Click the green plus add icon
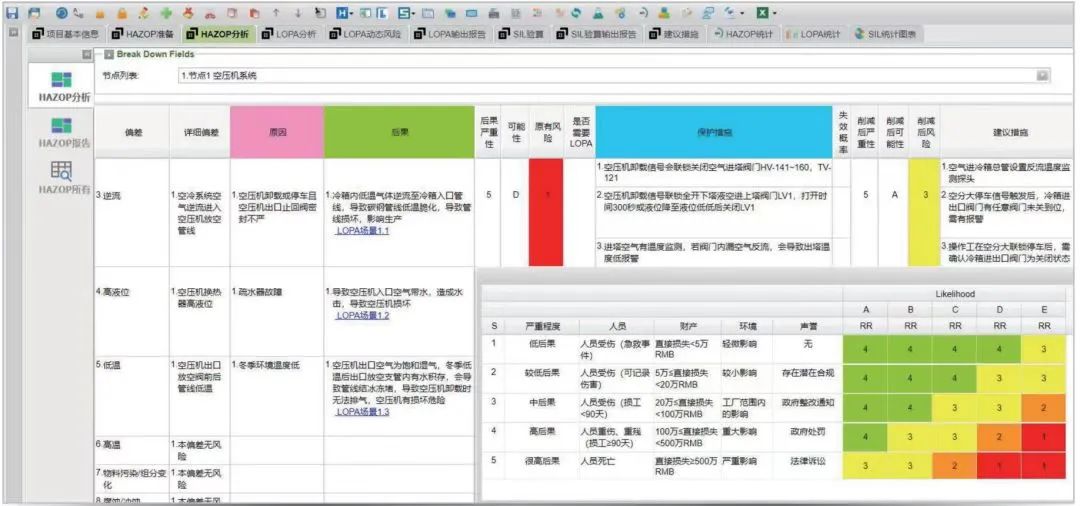The height and width of the screenshot is (506, 1080). click(164, 13)
